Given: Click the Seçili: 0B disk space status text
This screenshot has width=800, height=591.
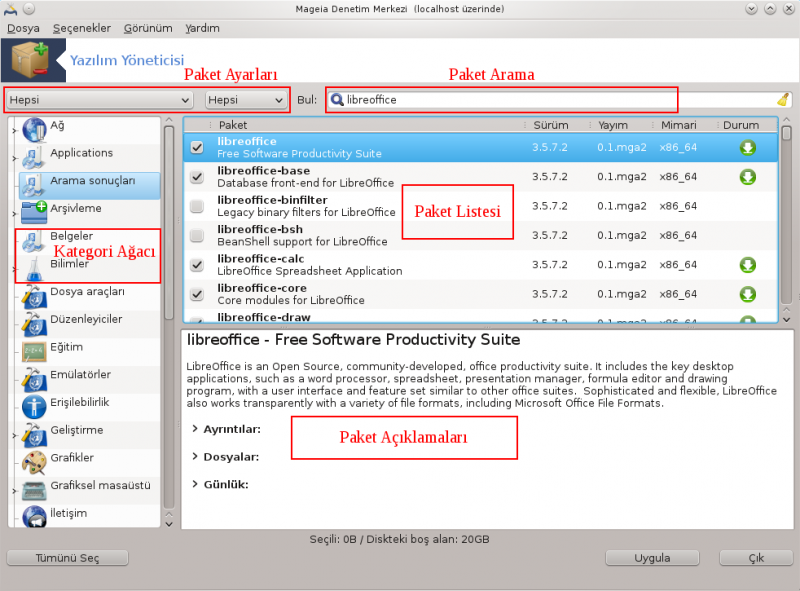Looking at the screenshot, I should 399,539.
